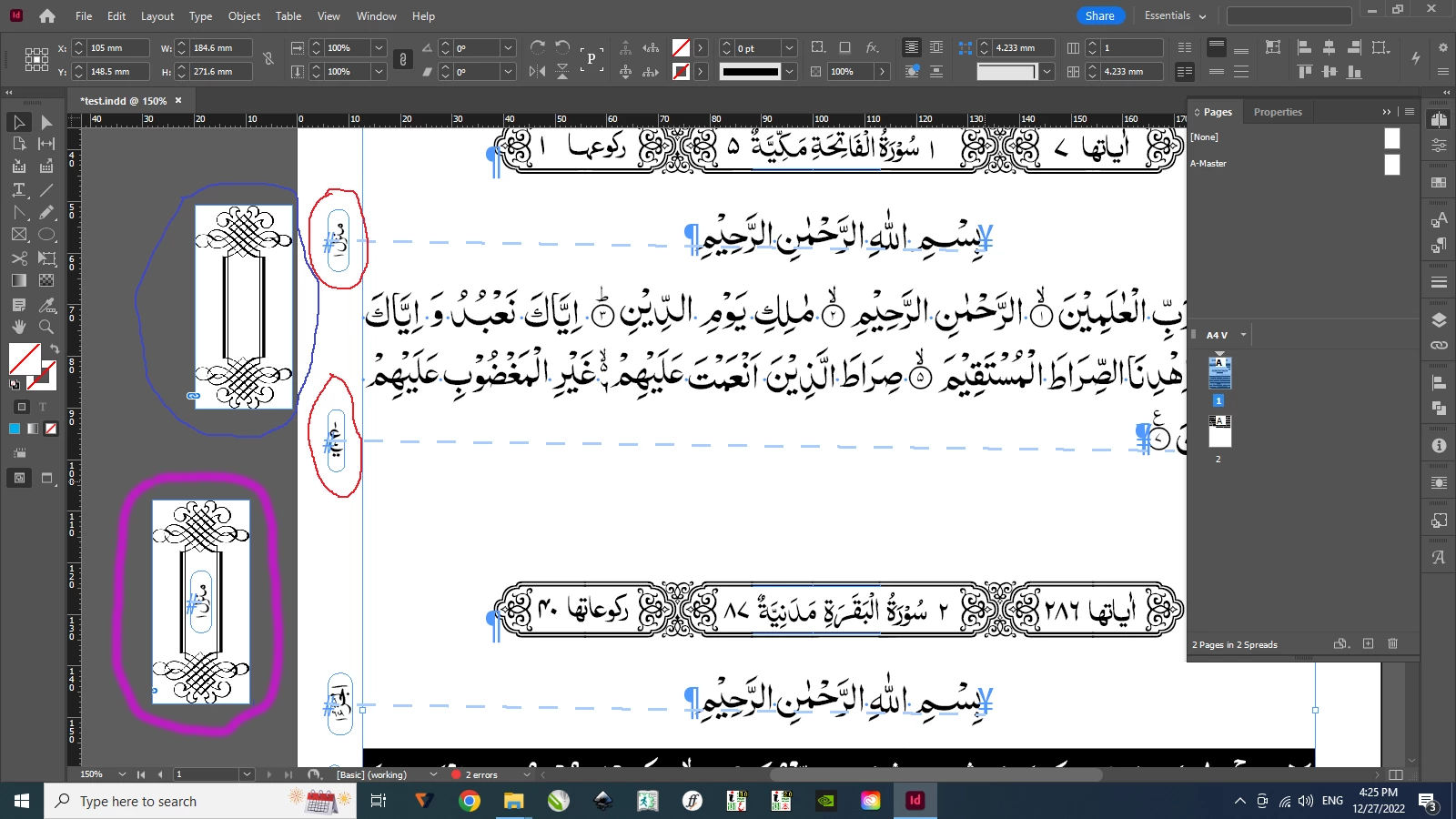Select the Zoom tool
This screenshot has height=819, width=1456.
click(46, 327)
